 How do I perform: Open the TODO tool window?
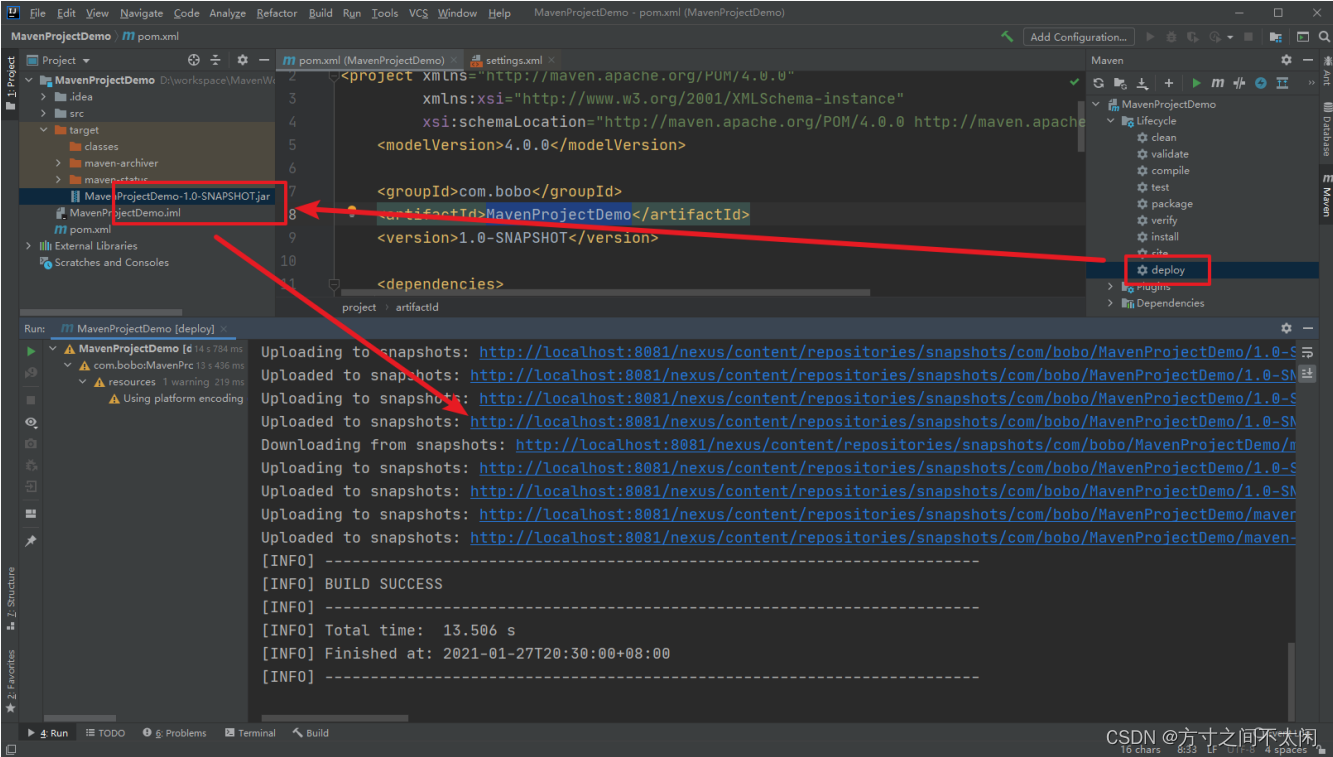106,733
